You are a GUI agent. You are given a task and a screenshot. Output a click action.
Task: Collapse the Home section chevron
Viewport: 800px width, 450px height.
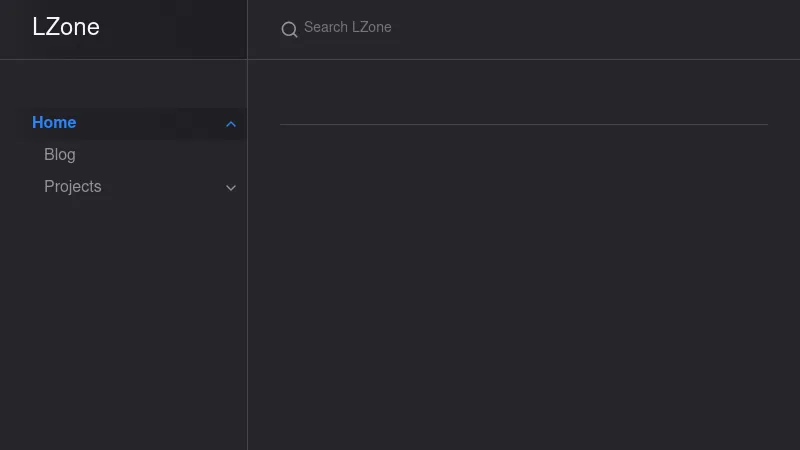[231, 124]
